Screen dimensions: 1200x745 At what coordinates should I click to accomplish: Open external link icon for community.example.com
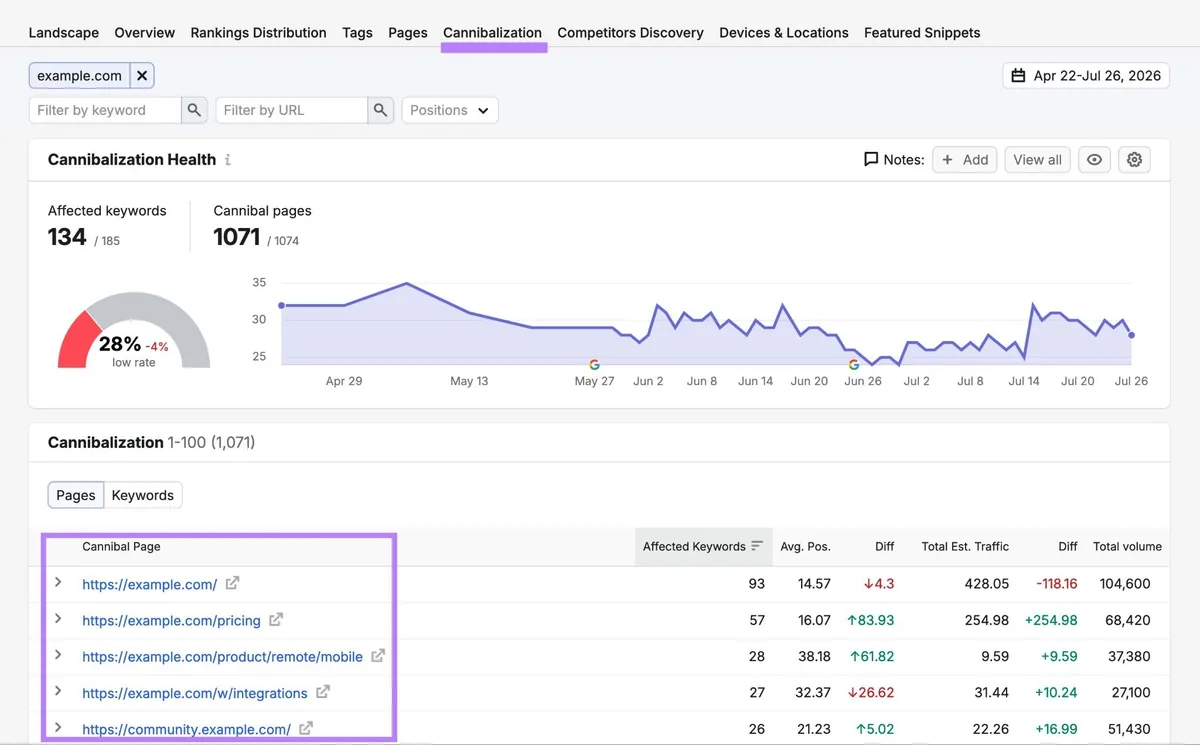coord(306,729)
